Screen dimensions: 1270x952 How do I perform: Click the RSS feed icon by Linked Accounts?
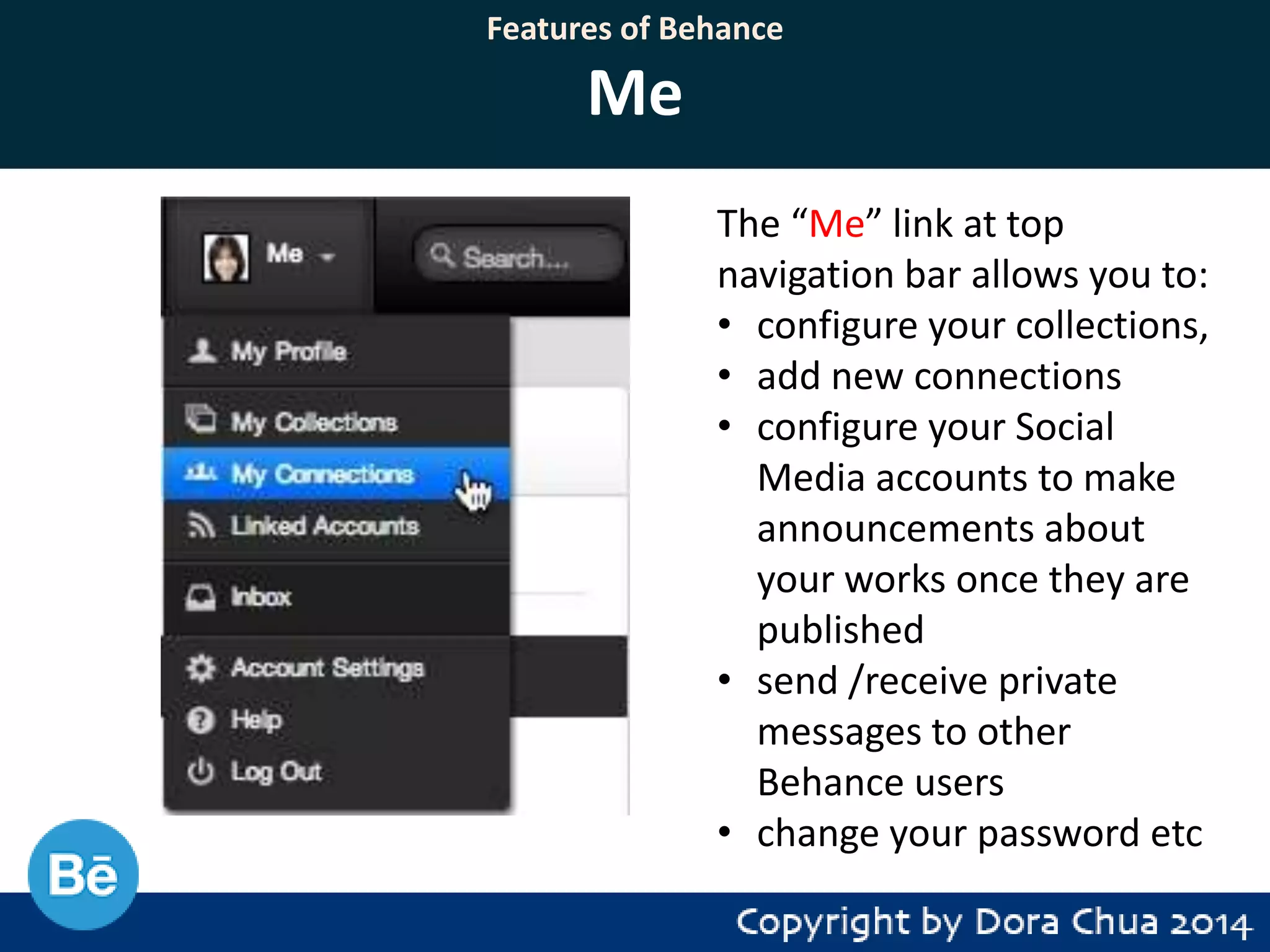pos(200,526)
